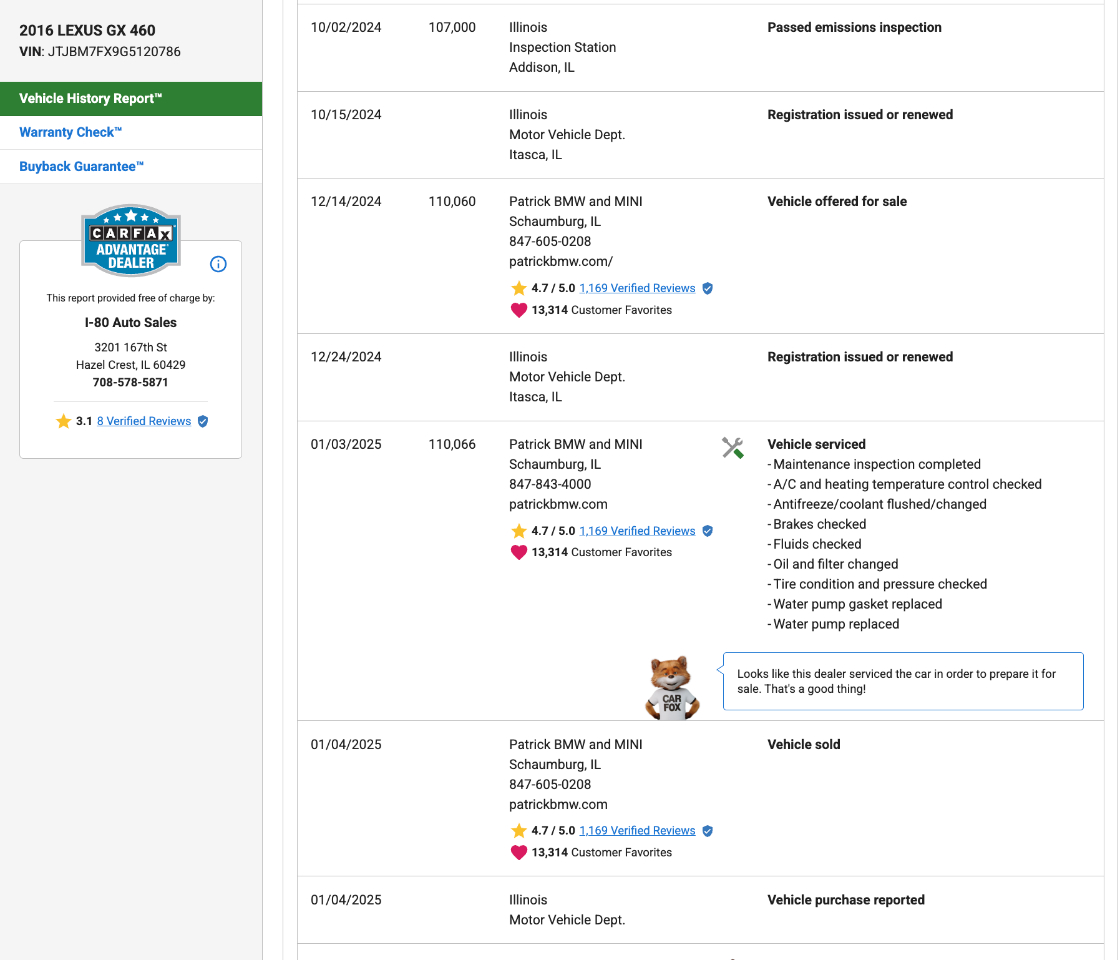The width and height of the screenshot is (1120, 960).
Task: Open 1,169 Verified Reviews in the 12/14/2024 entry
Action: (637, 288)
